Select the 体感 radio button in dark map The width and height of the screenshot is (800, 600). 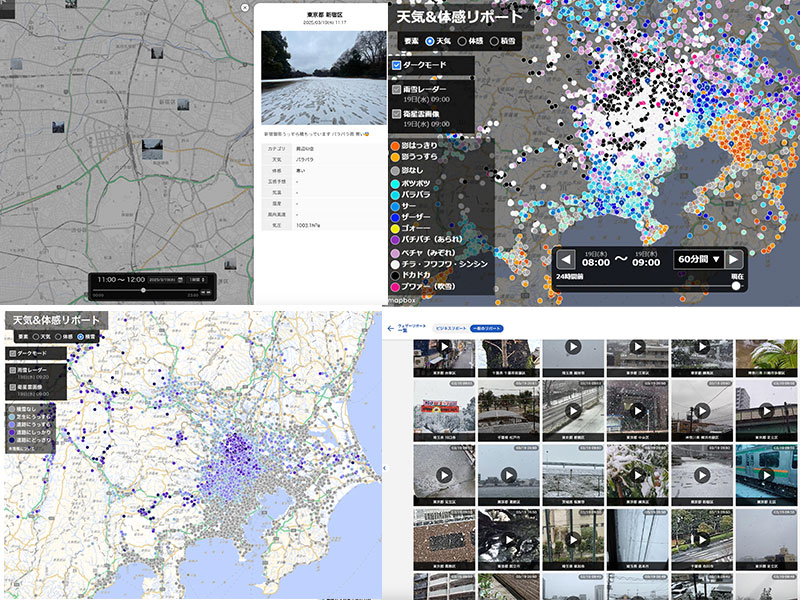[463, 41]
